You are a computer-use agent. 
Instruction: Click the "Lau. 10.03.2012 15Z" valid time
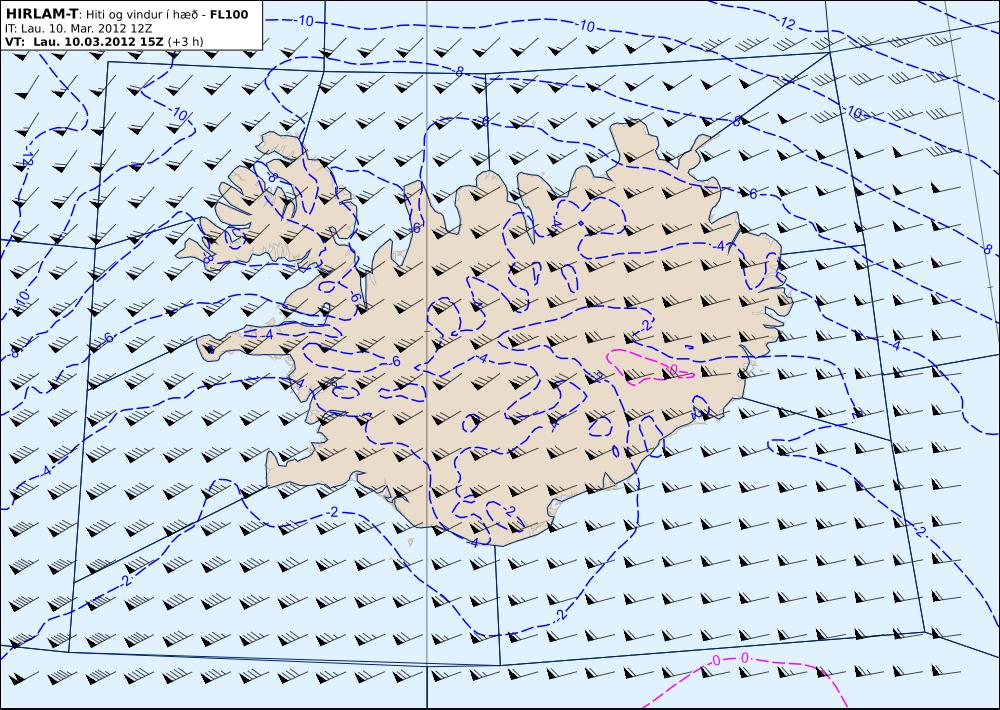pyautogui.click(x=98, y=41)
